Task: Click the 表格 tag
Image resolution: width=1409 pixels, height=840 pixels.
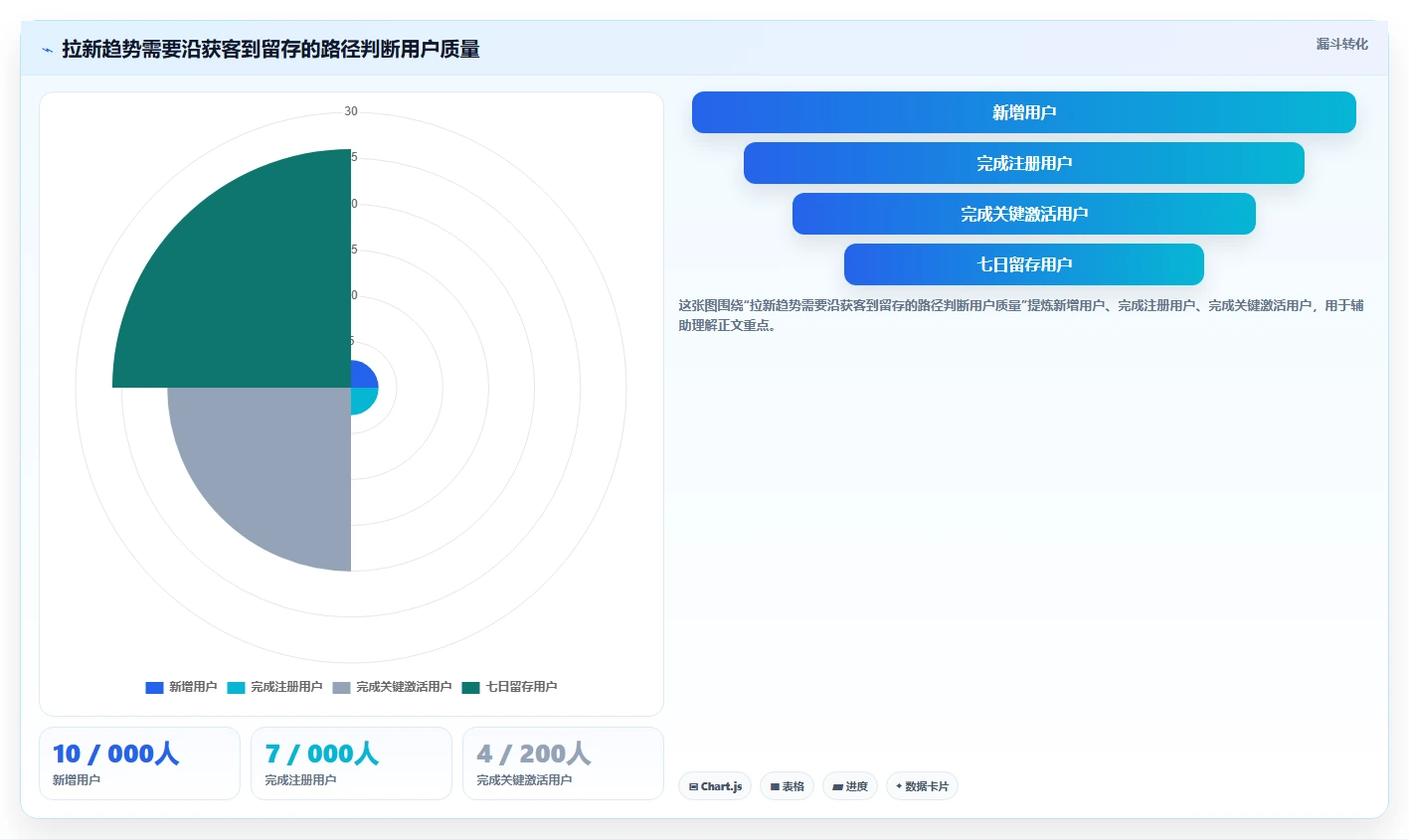Action: (787, 786)
